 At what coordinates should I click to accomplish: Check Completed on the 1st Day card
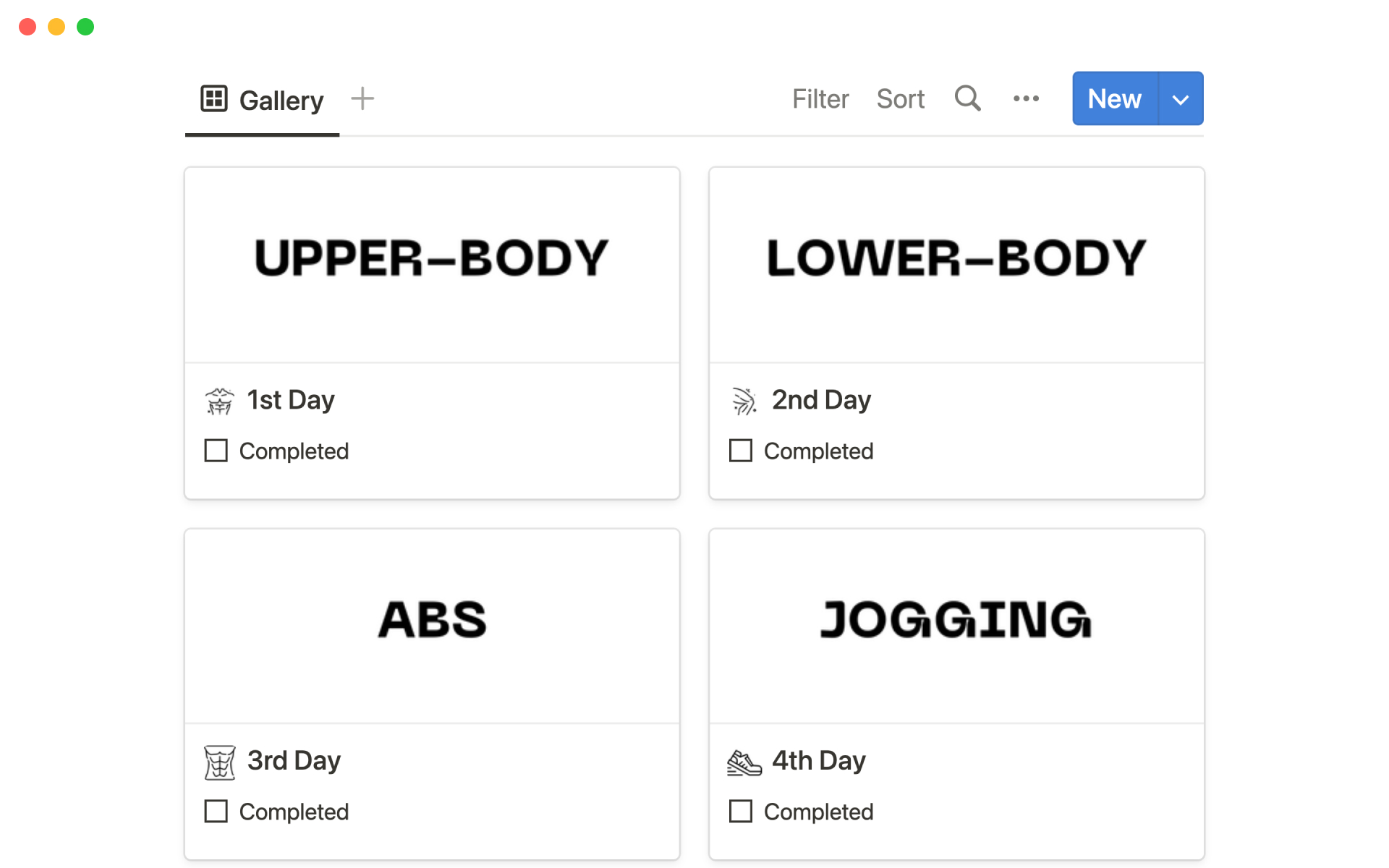click(216, 451)
